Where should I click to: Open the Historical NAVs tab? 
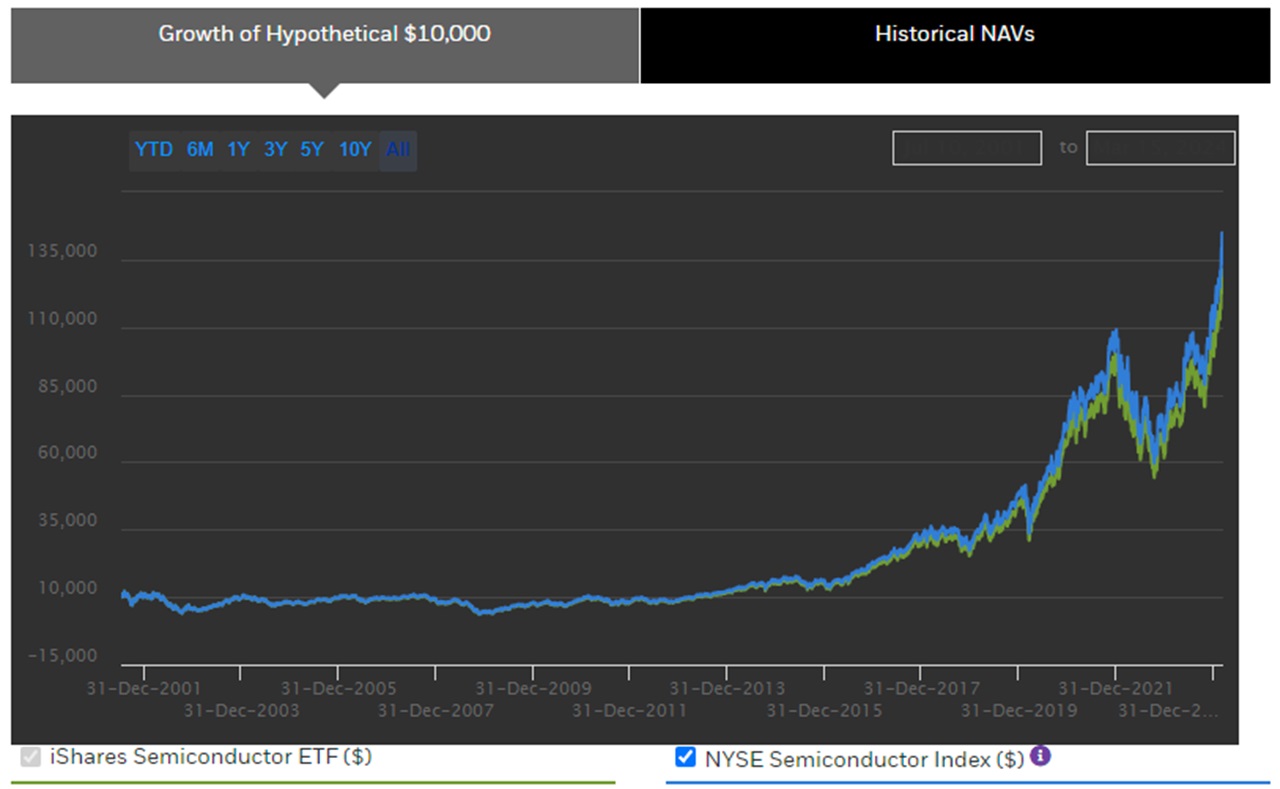[955, 46]
